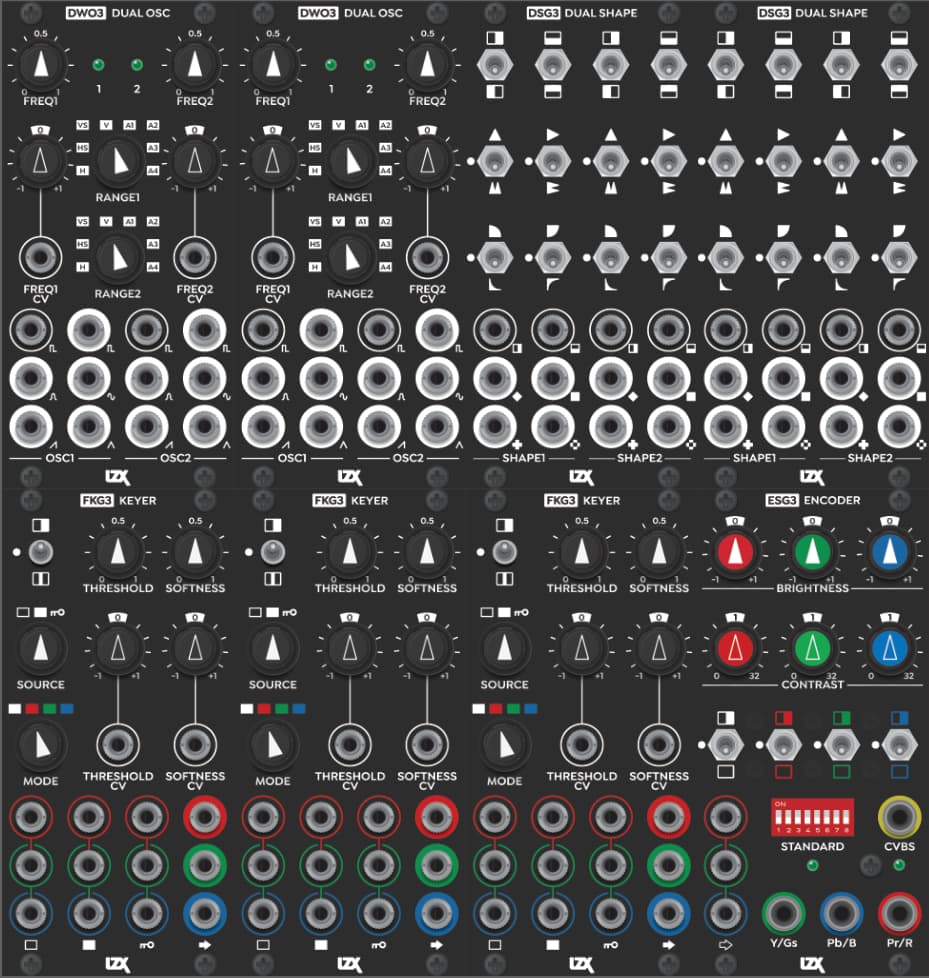
Task: Click green LED under STANDARD DIP switch
Action: coord(812,865)
